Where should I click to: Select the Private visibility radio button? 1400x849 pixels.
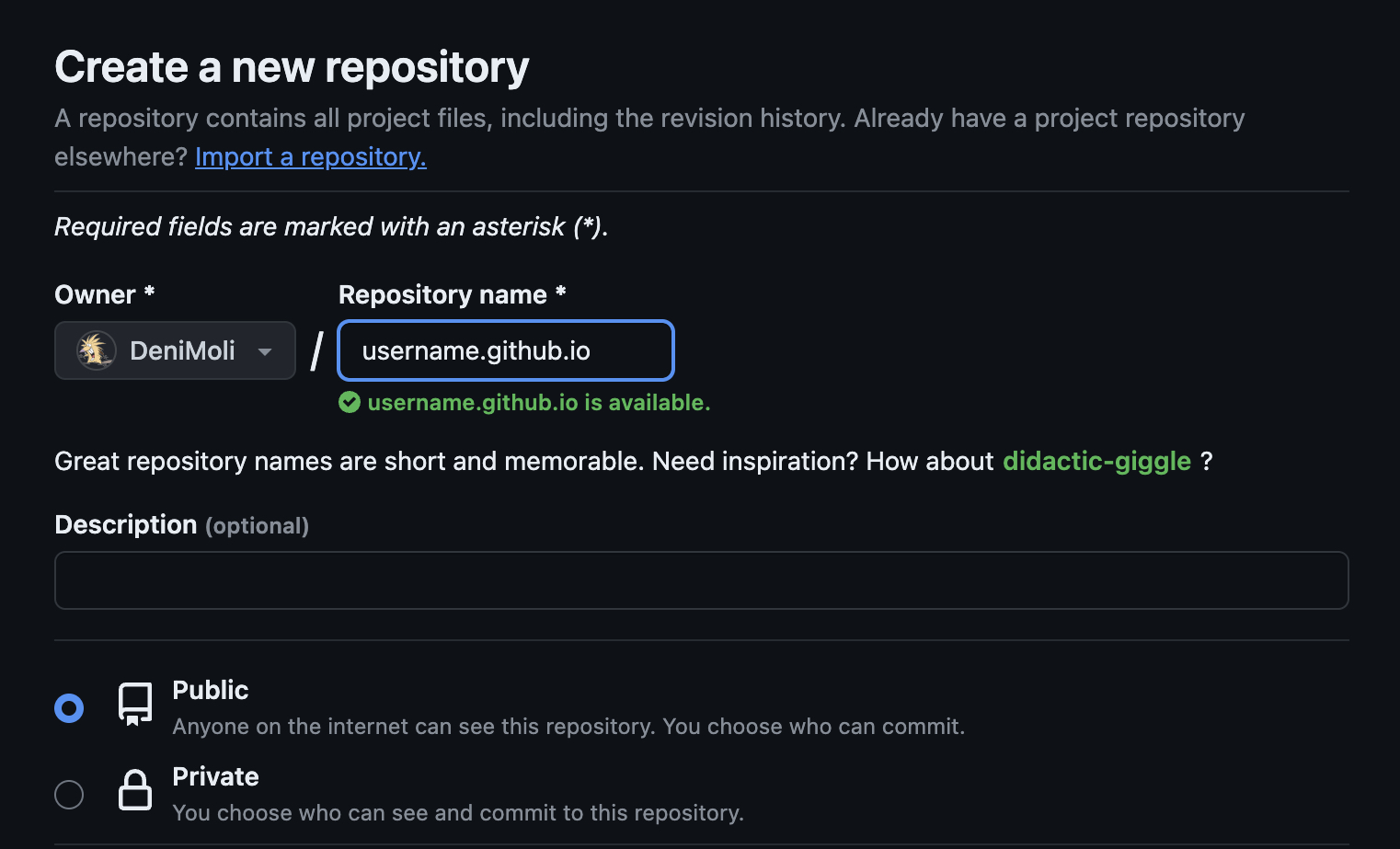tap(69, 794)
